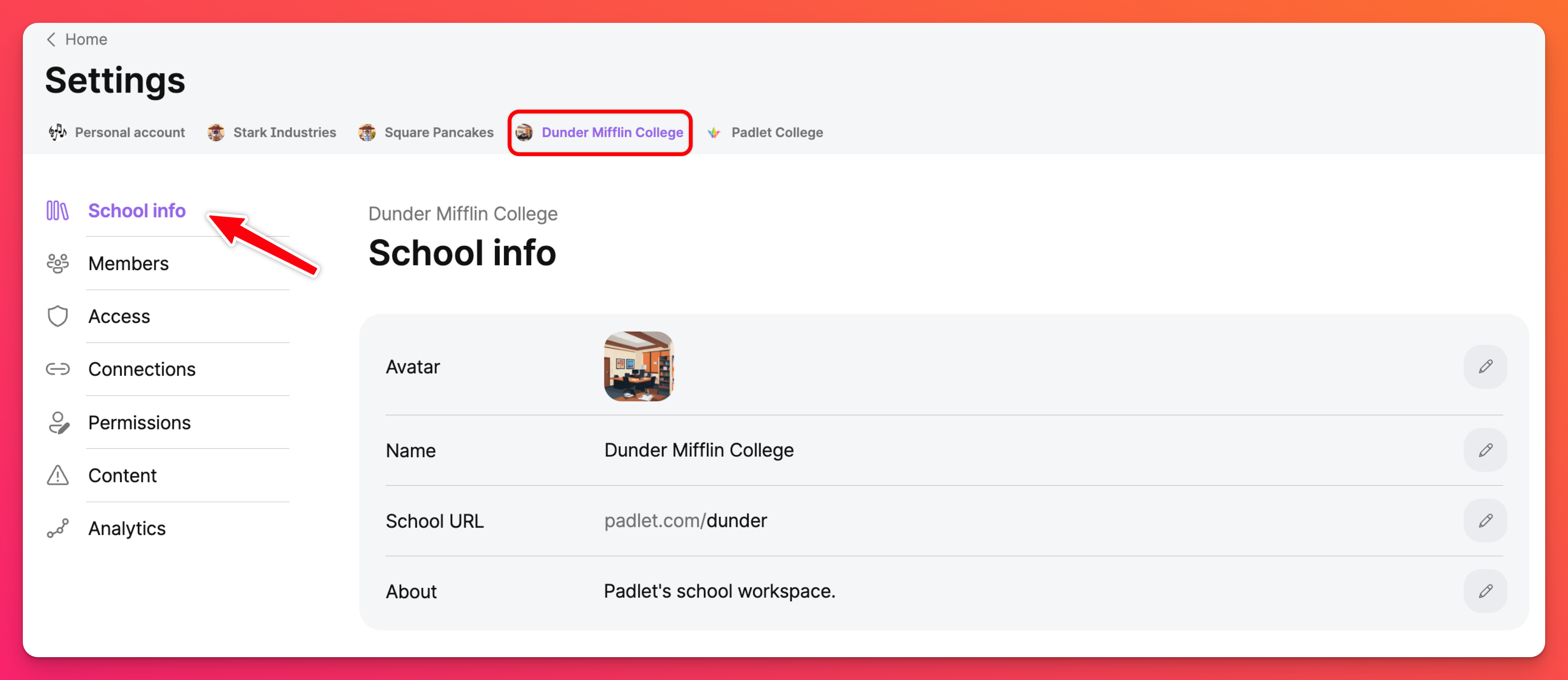Click the school avatar thumbnail image

tap(638, 367)
